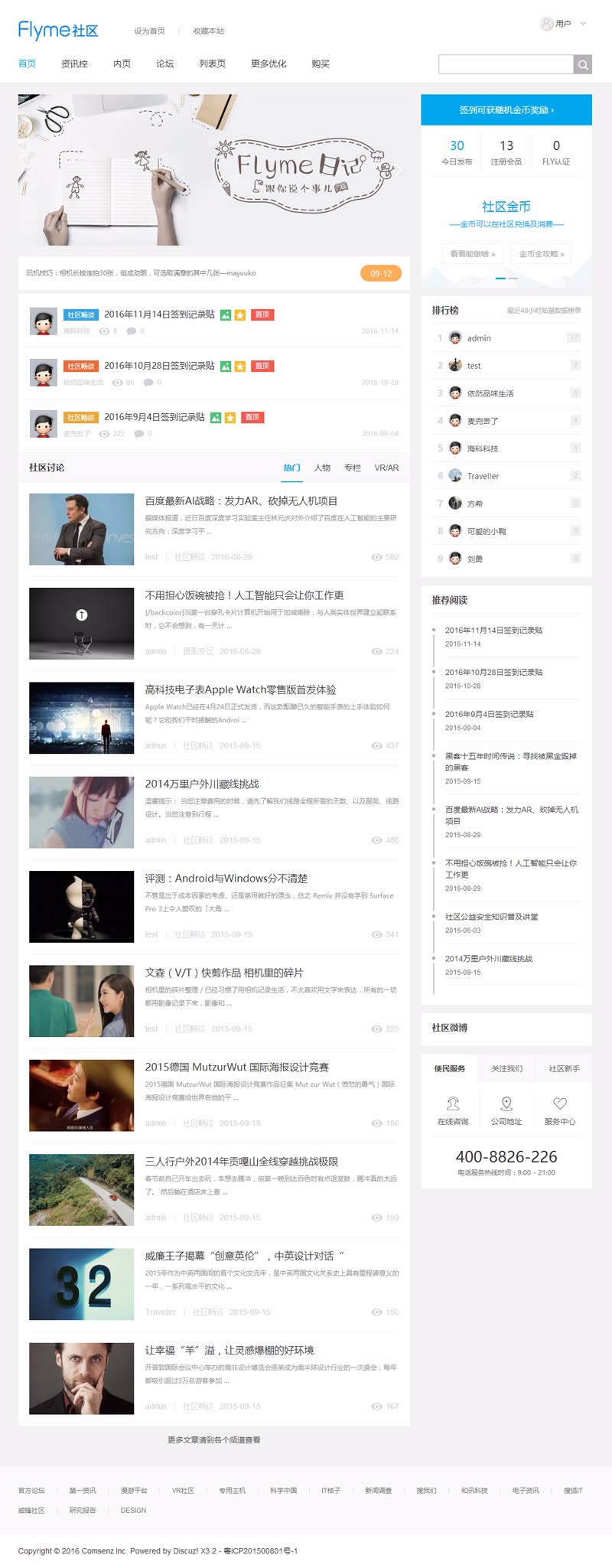Viewport: 612px width, 1568px height.
Task: Click avatar of 2016年10月28日签到记录贴 post
Action: 44,373
